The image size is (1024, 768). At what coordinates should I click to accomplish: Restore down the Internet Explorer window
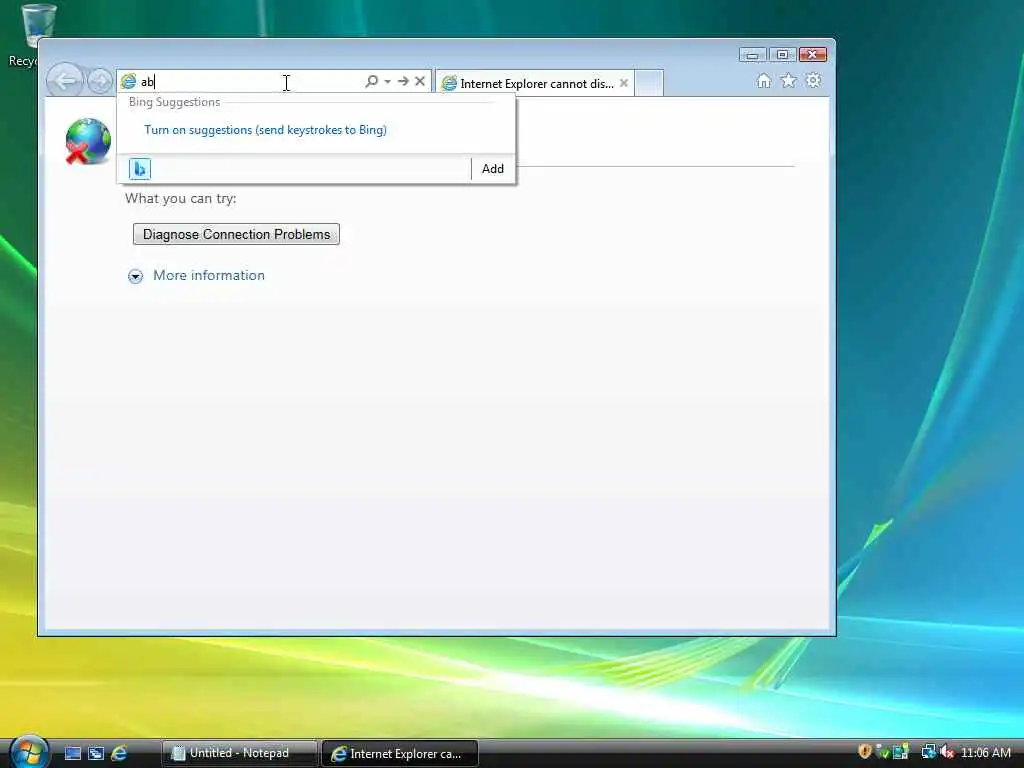coord(782,55)
